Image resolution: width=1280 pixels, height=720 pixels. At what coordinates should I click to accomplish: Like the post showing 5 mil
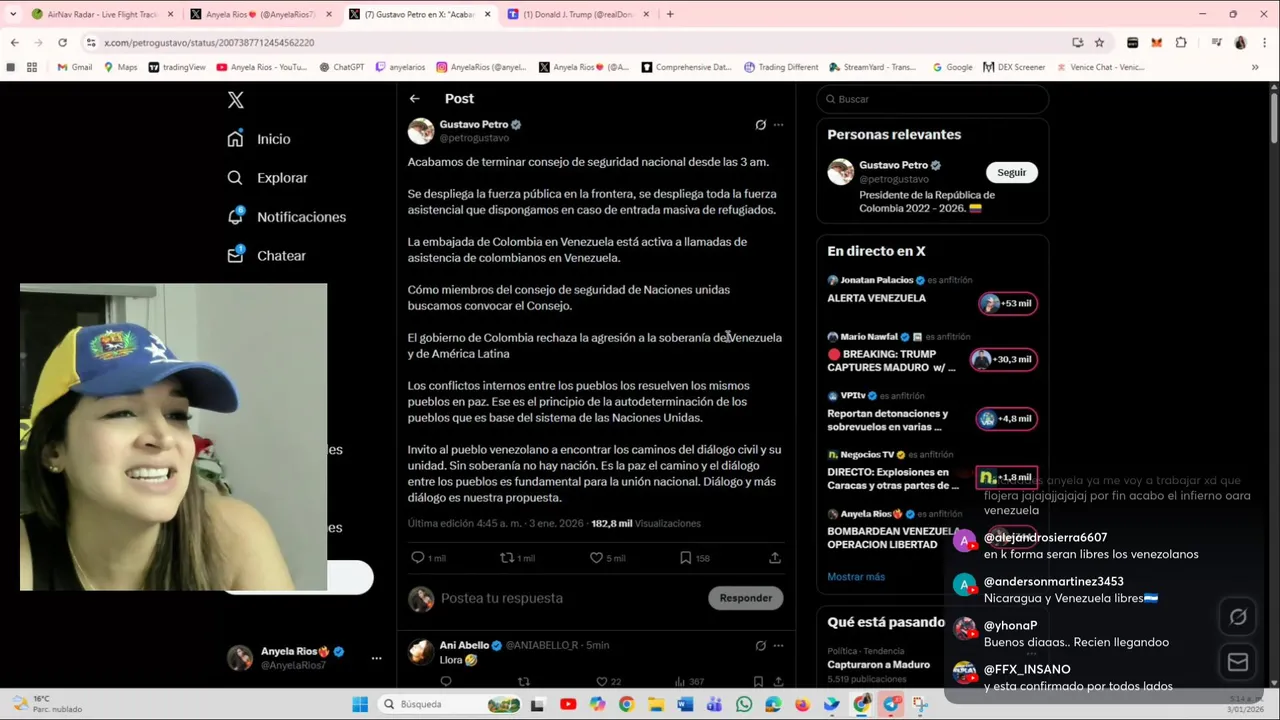point(607,558)
